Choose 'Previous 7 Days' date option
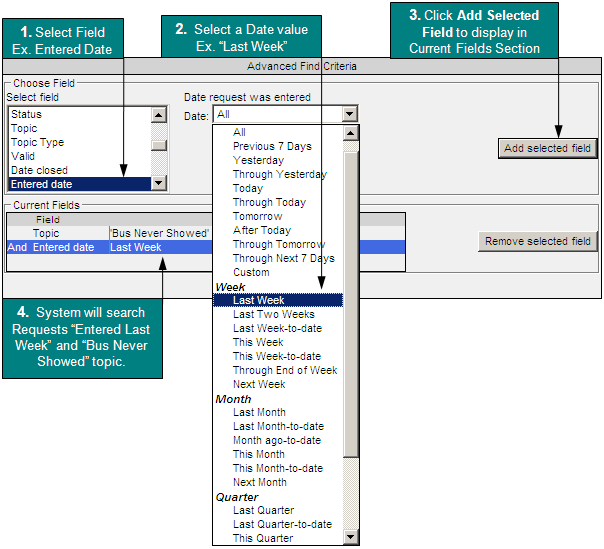 coord(272,146)
